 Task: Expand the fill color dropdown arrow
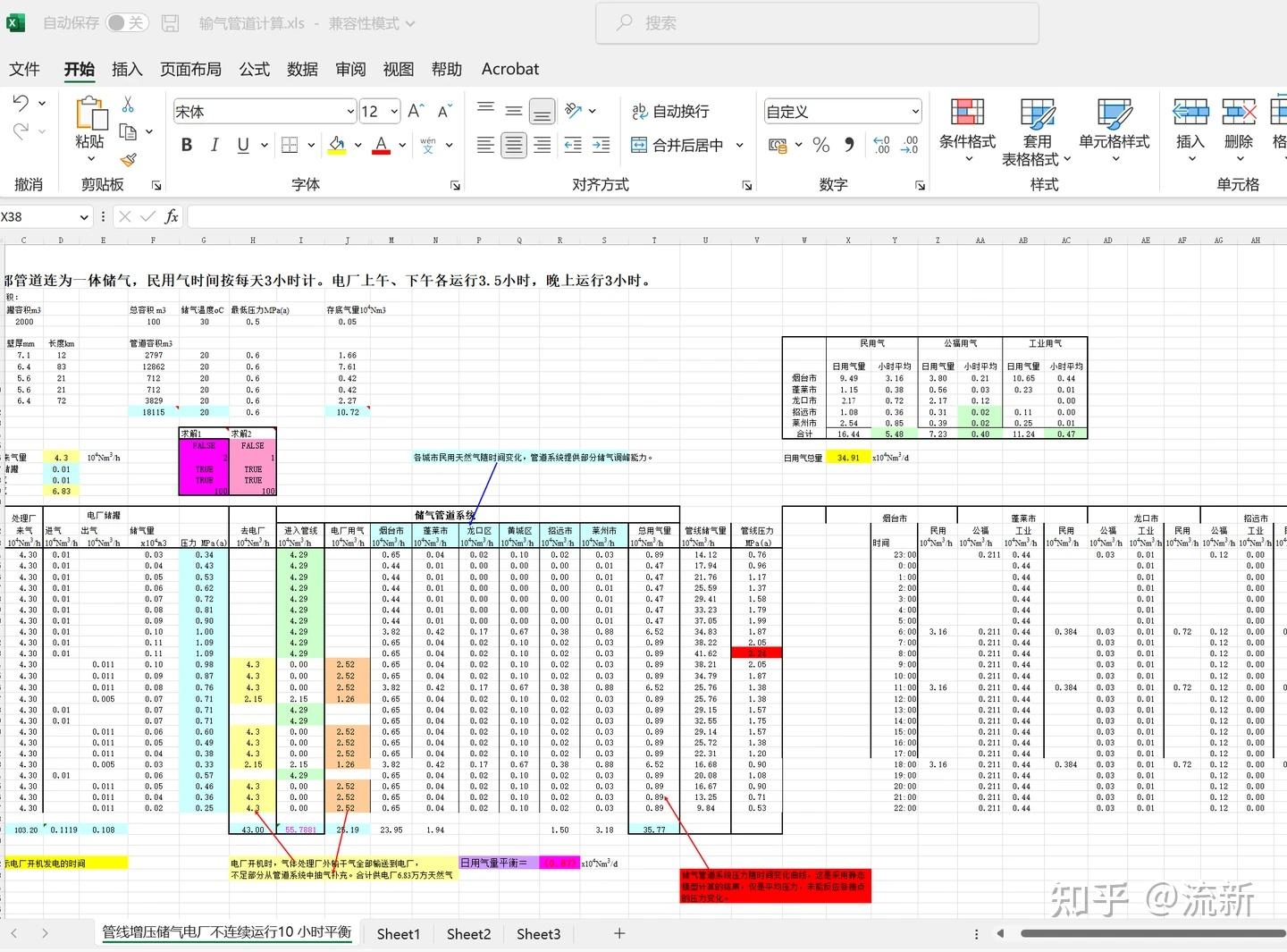pyautogui.click(x=357, y=145)
